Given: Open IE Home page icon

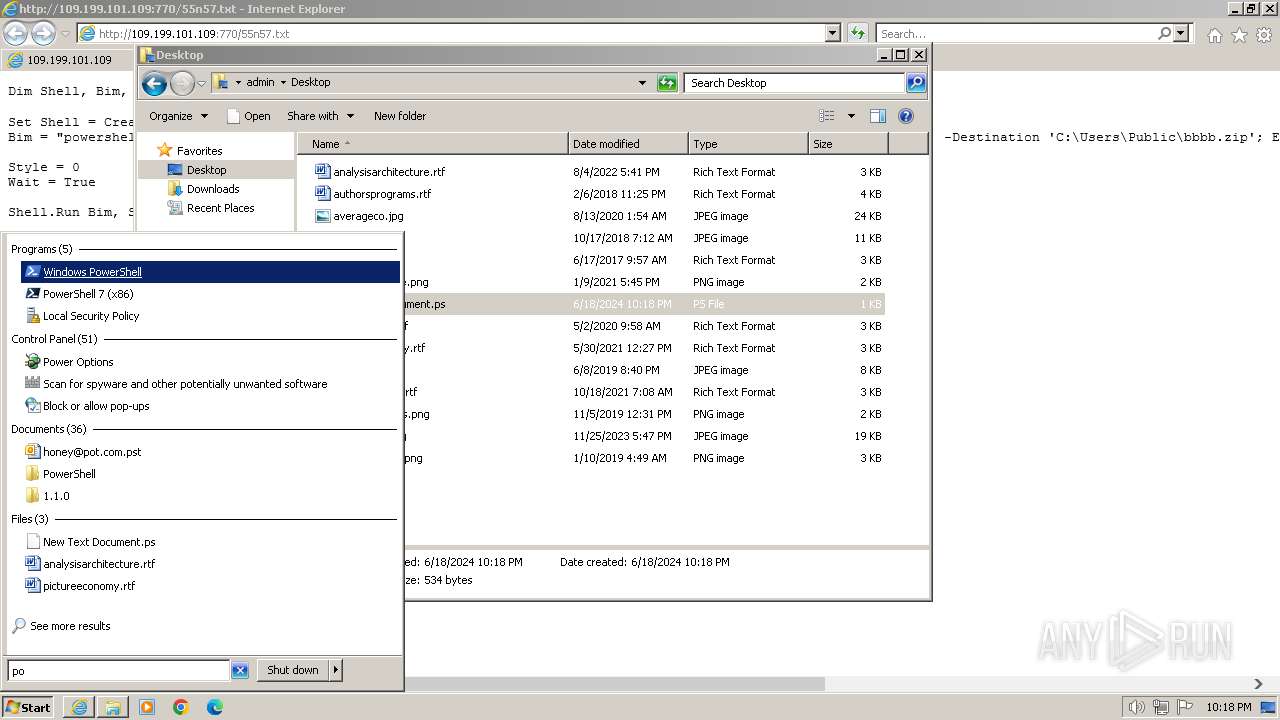Looking at the screenshot, I should (1214, 35).
